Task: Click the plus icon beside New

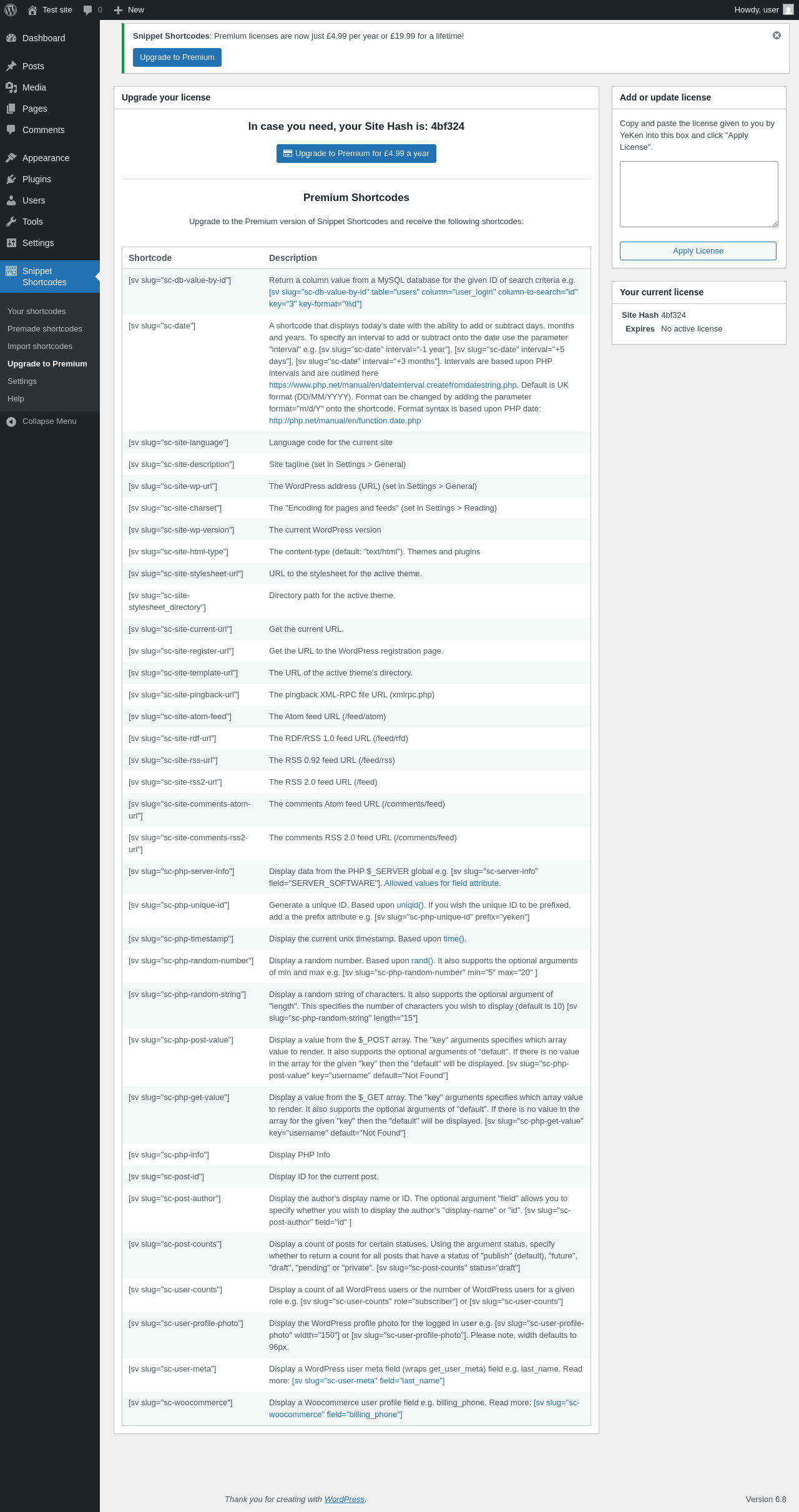Action: pos(118,10)
